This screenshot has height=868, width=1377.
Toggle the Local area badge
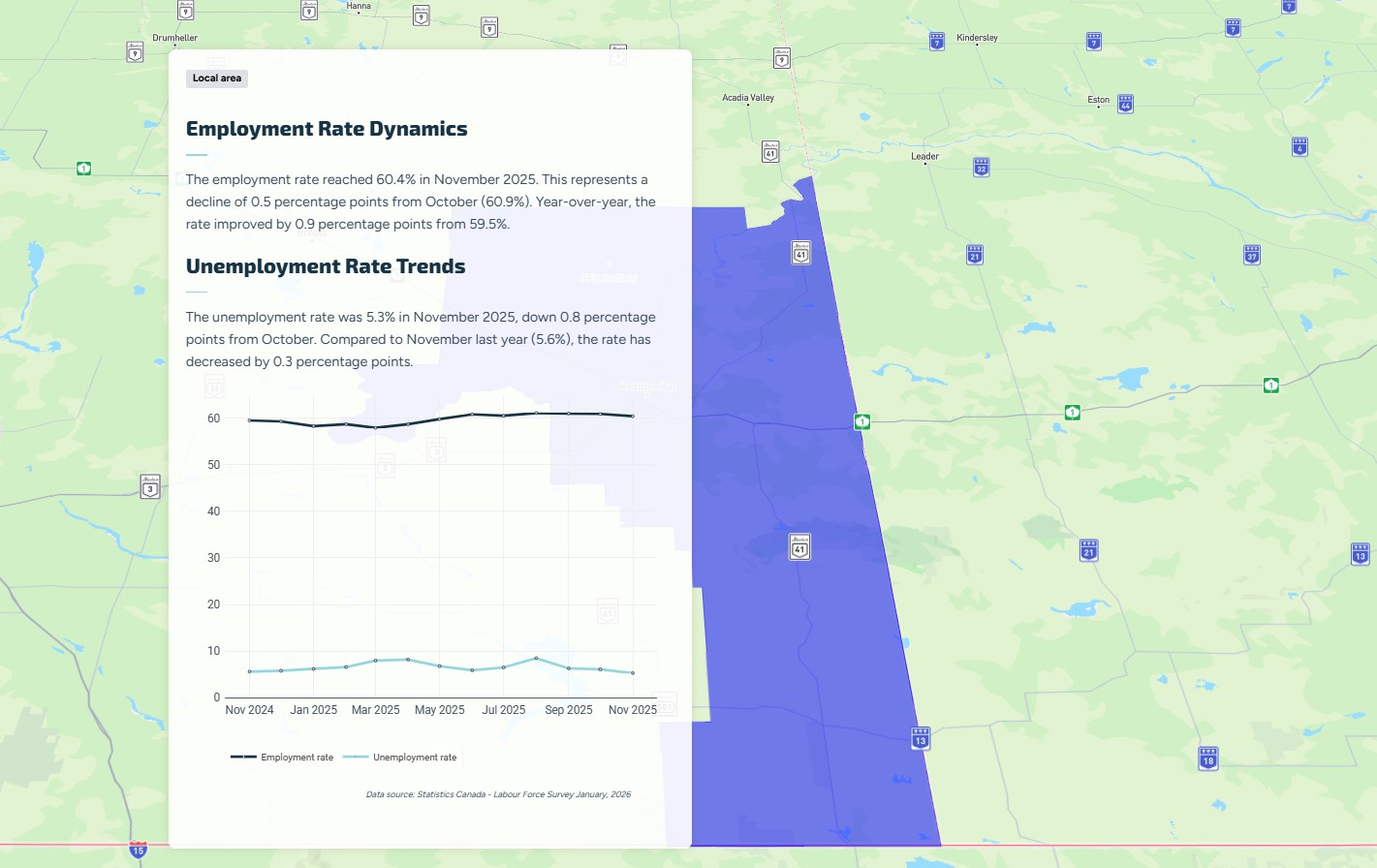coord(216,78)
